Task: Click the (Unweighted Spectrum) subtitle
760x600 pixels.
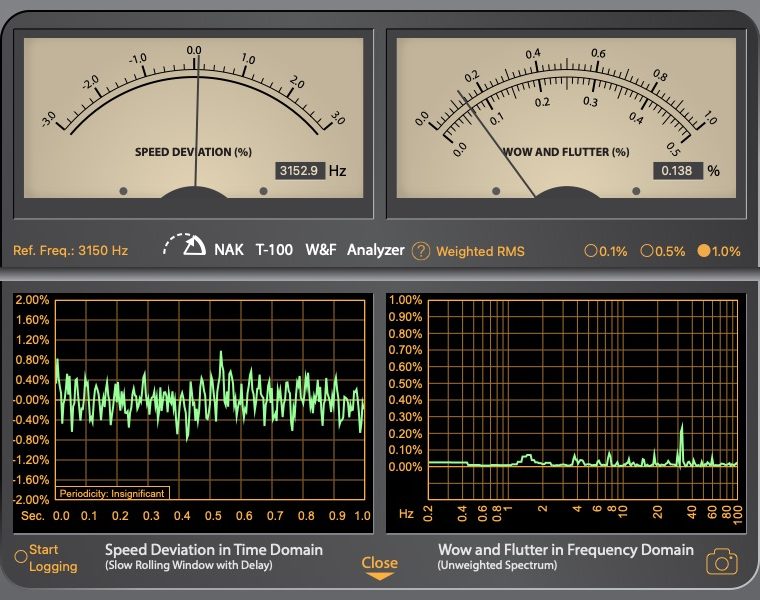Action: 497,565
